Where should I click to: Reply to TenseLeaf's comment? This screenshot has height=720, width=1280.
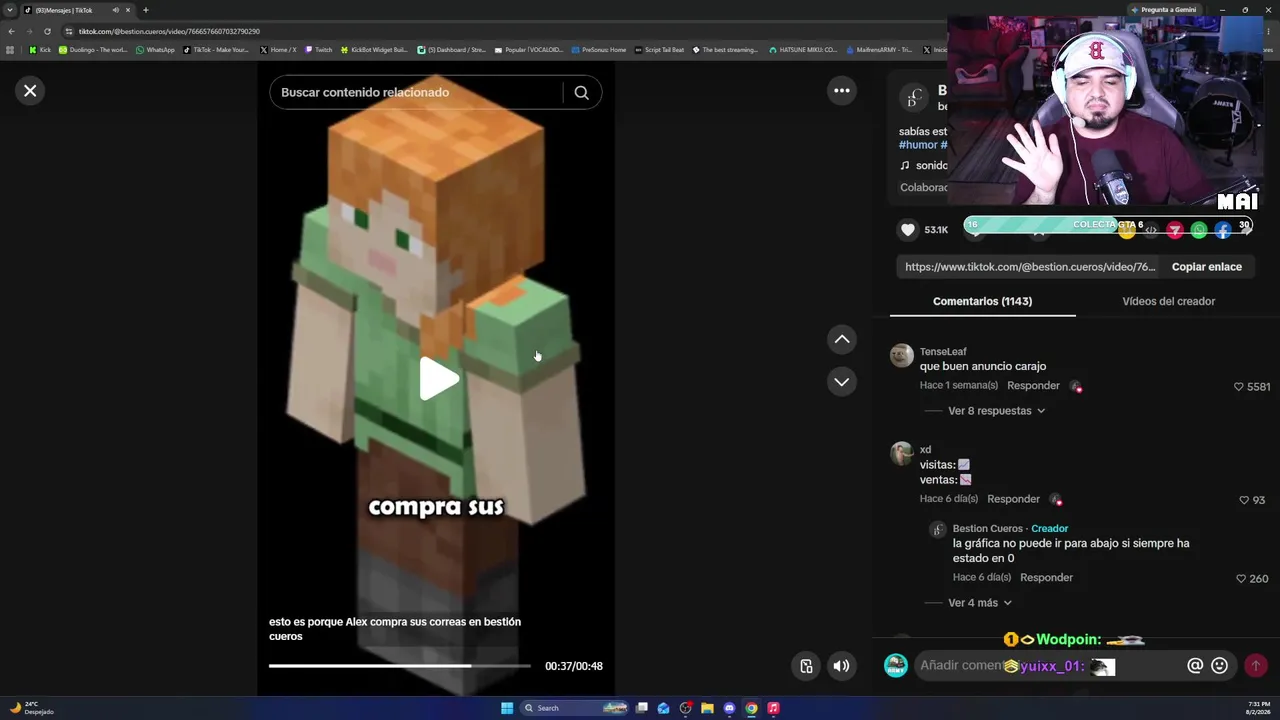[1033, 386]
